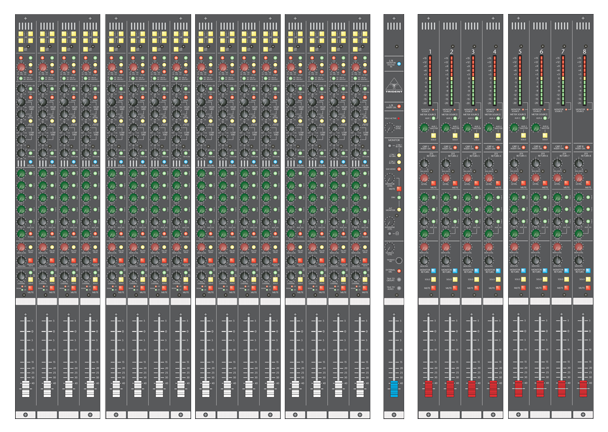Click the blue master fader cap
Image resolution: width=608 pixels, height=432 pixels.
[x=394, y=387]
